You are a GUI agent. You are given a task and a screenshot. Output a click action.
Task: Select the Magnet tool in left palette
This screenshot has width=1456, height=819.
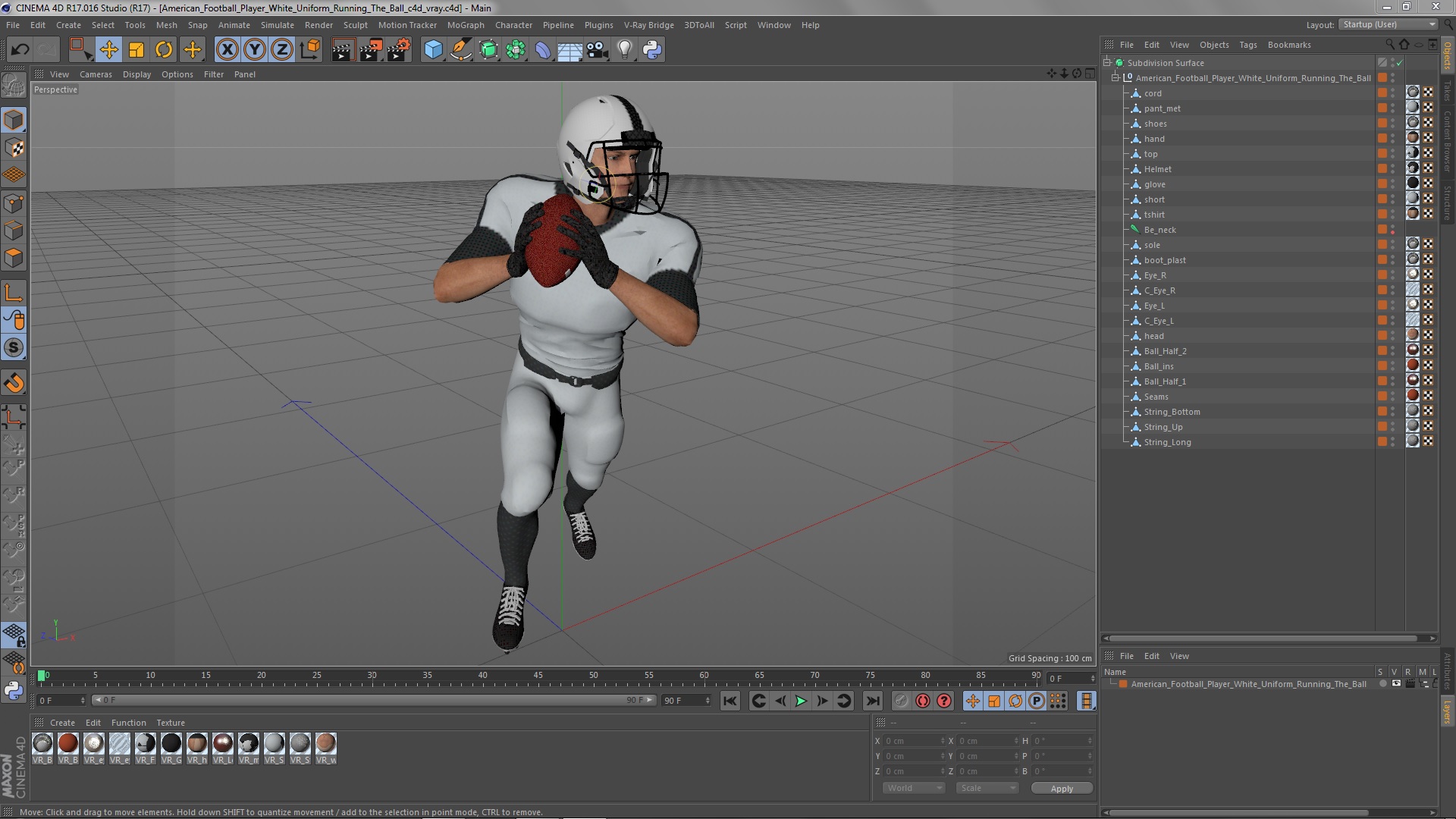coord(14,383)
